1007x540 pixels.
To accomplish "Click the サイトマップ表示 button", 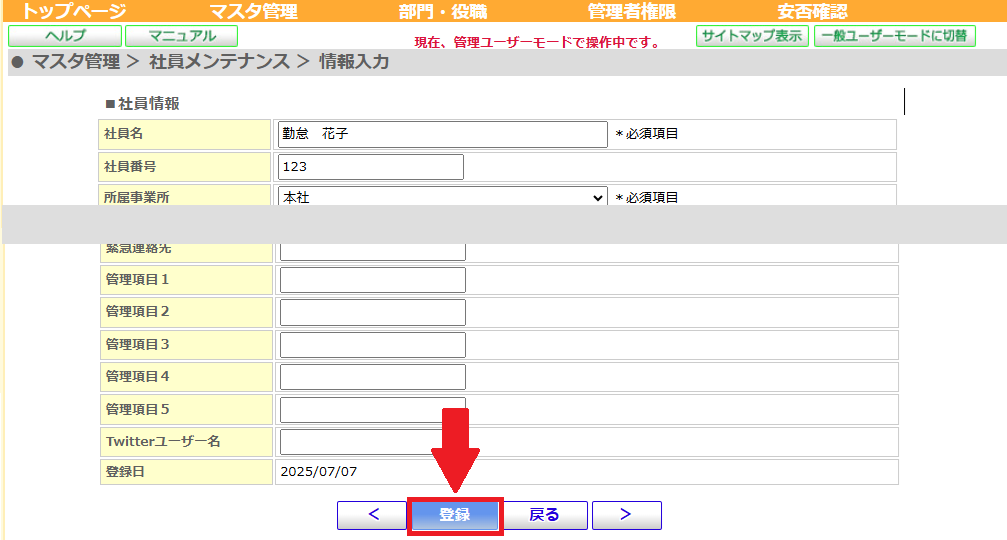I will 752,36.
